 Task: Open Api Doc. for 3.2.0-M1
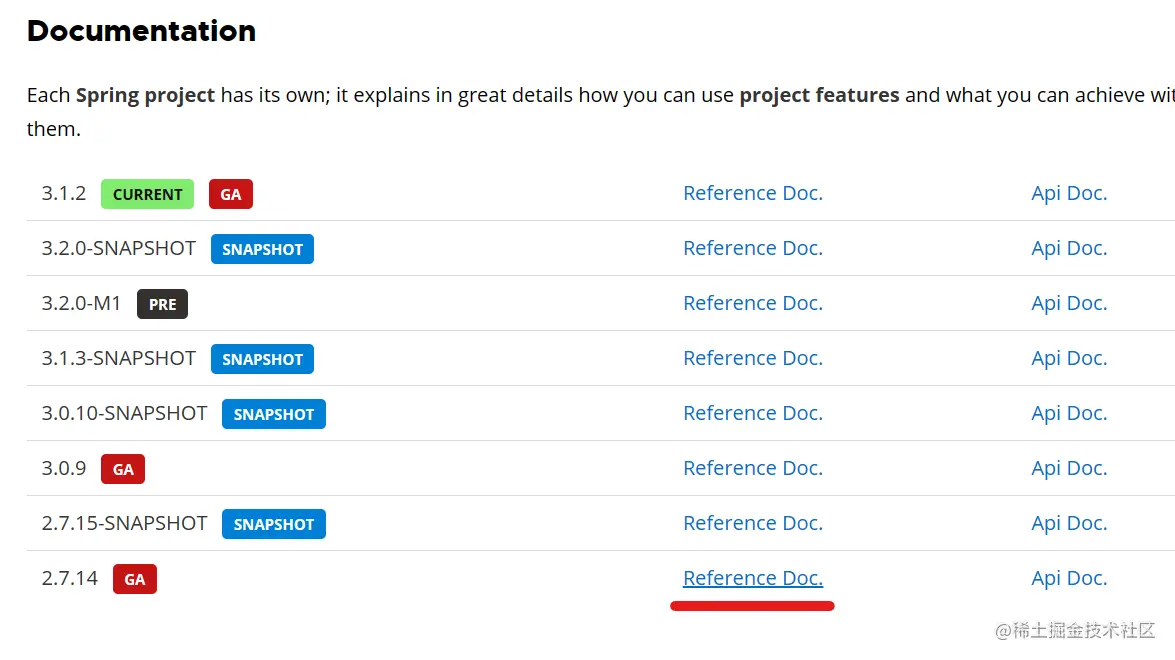coord(1069,303)
